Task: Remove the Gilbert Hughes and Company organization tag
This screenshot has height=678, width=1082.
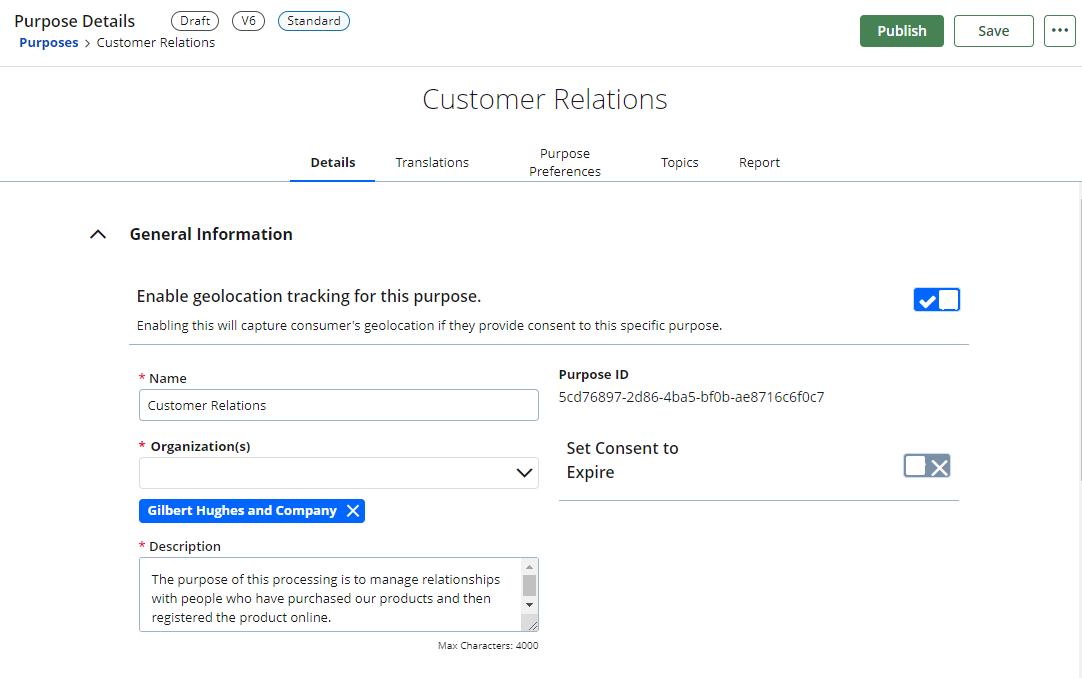Action: coord(353,510)
